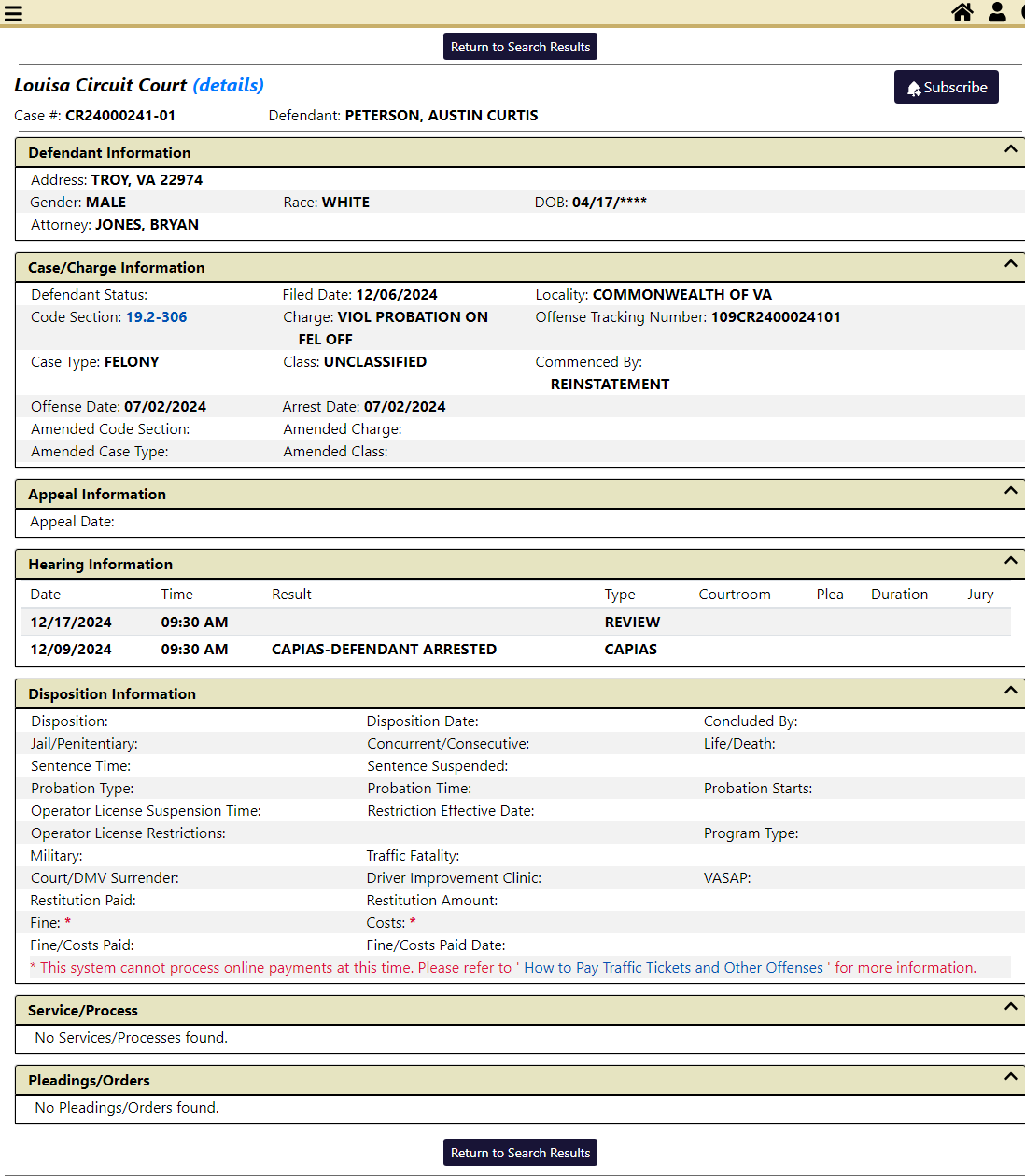Select the DOB 04/17/**** value
This screenshot has width=1025, height=1176.
tap(610, 203)
